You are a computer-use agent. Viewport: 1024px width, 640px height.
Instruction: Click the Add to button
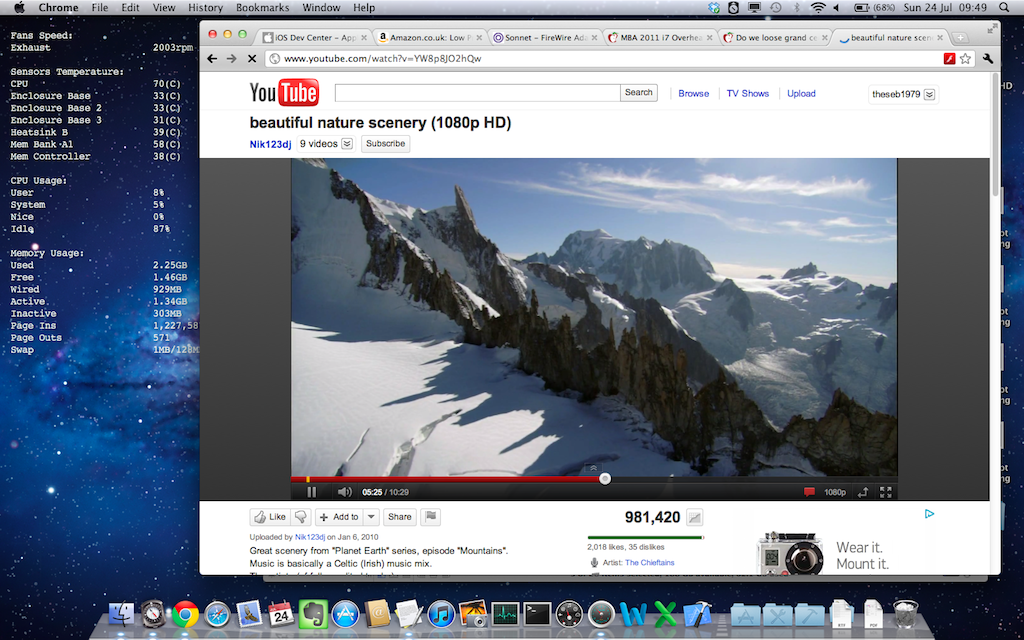[x=339, y=517]
